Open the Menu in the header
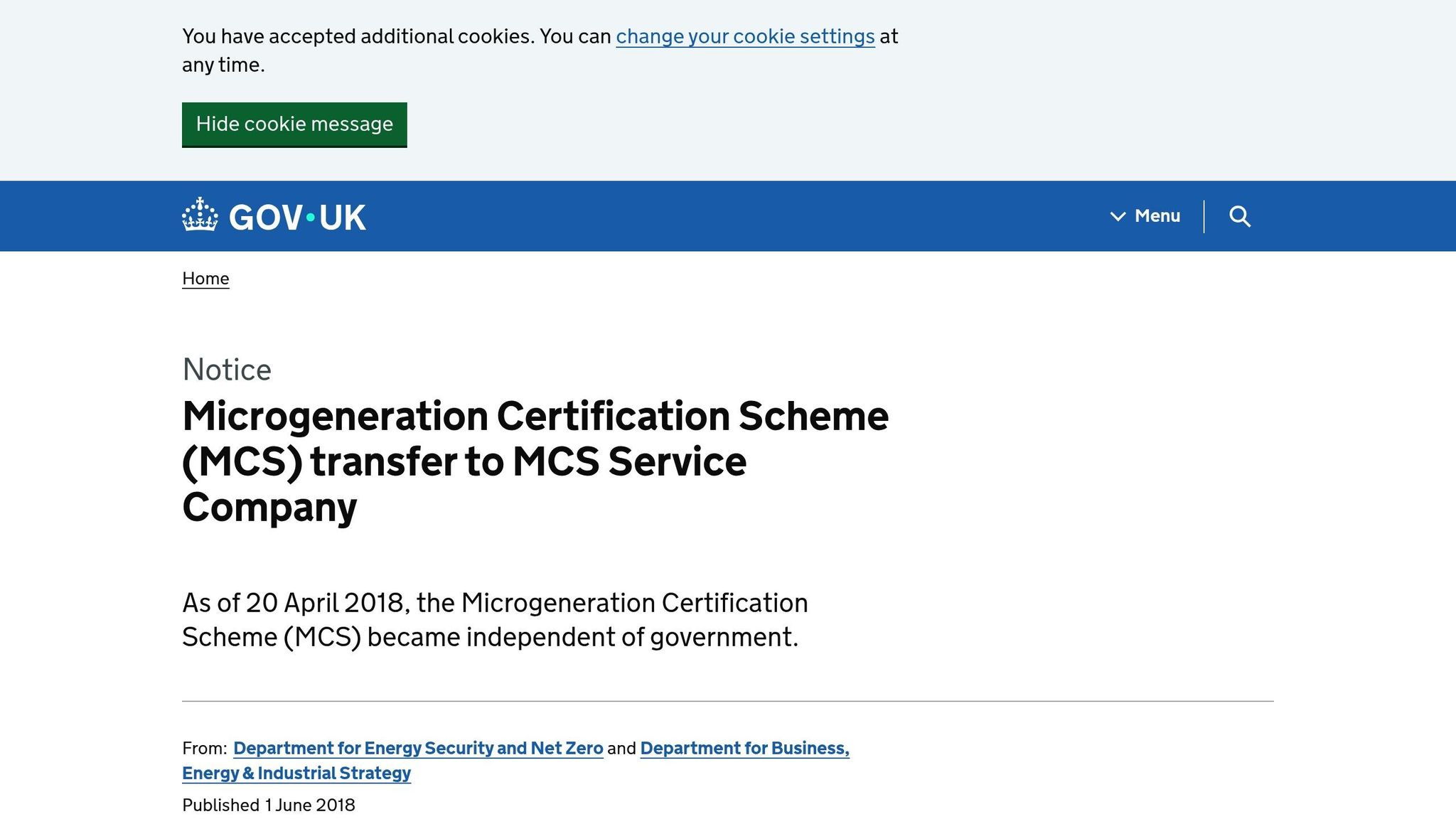1456x819 pixels. point(1157,216)
